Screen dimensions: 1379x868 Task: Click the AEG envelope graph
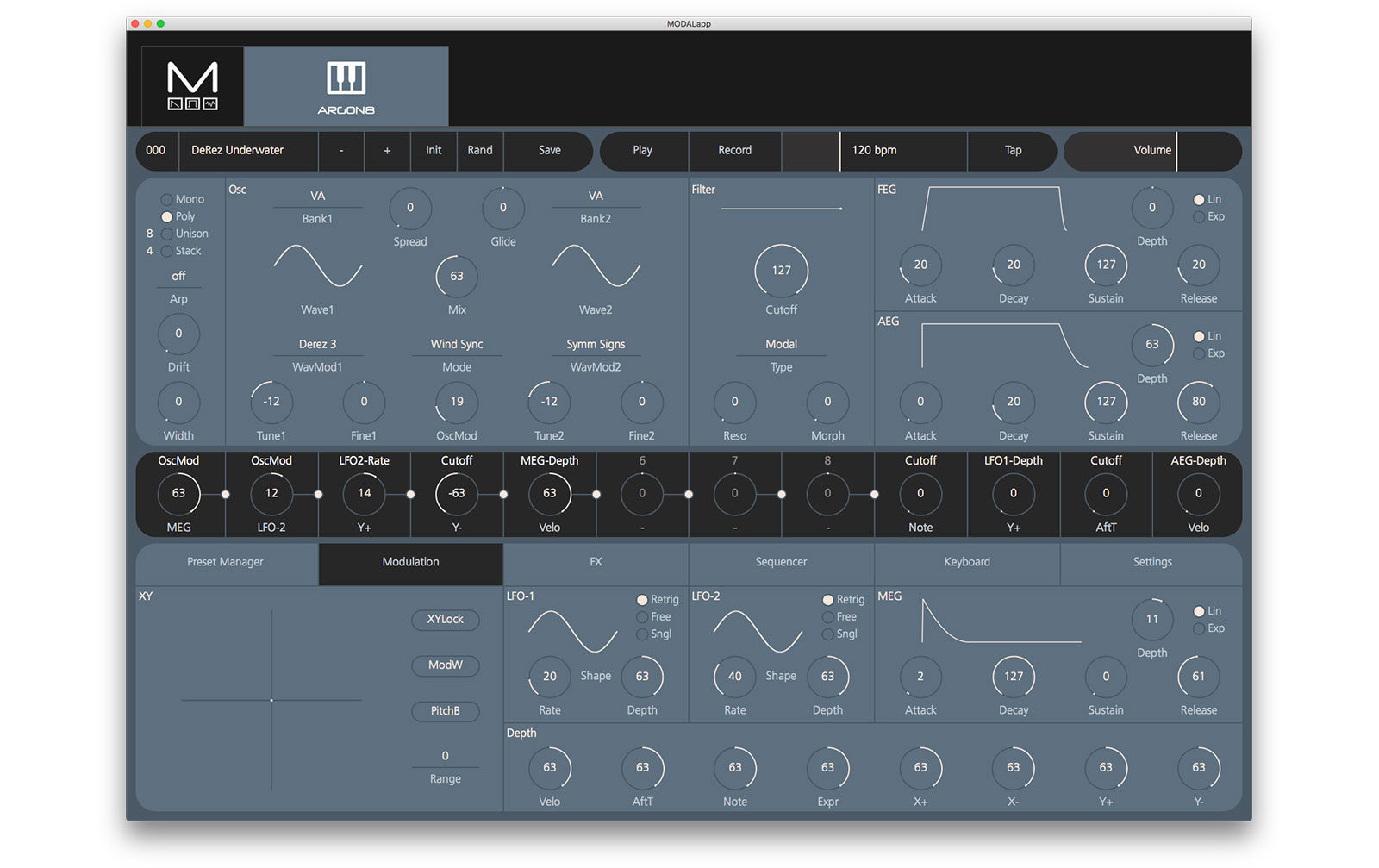(1005, 346)
